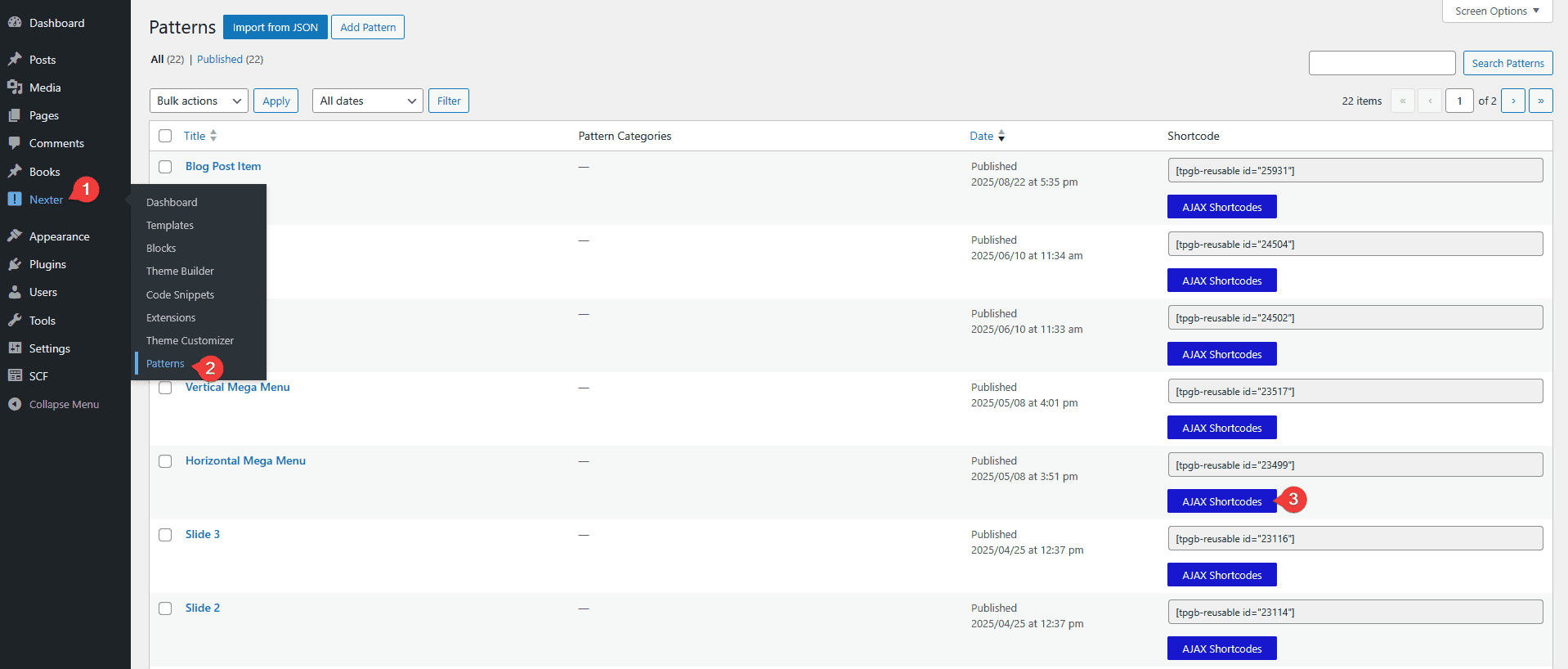This screenshot has height=669, width=1568.
Task: Click the SCF fields icon
Action: click(15, 376)
